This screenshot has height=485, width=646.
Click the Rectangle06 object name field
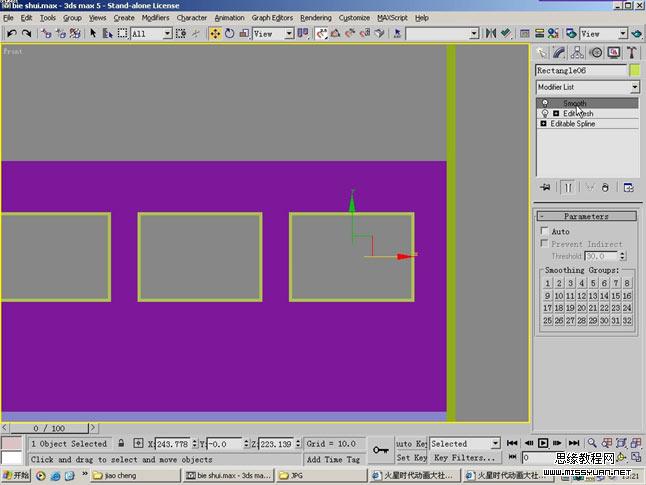(x=581, y=70)
